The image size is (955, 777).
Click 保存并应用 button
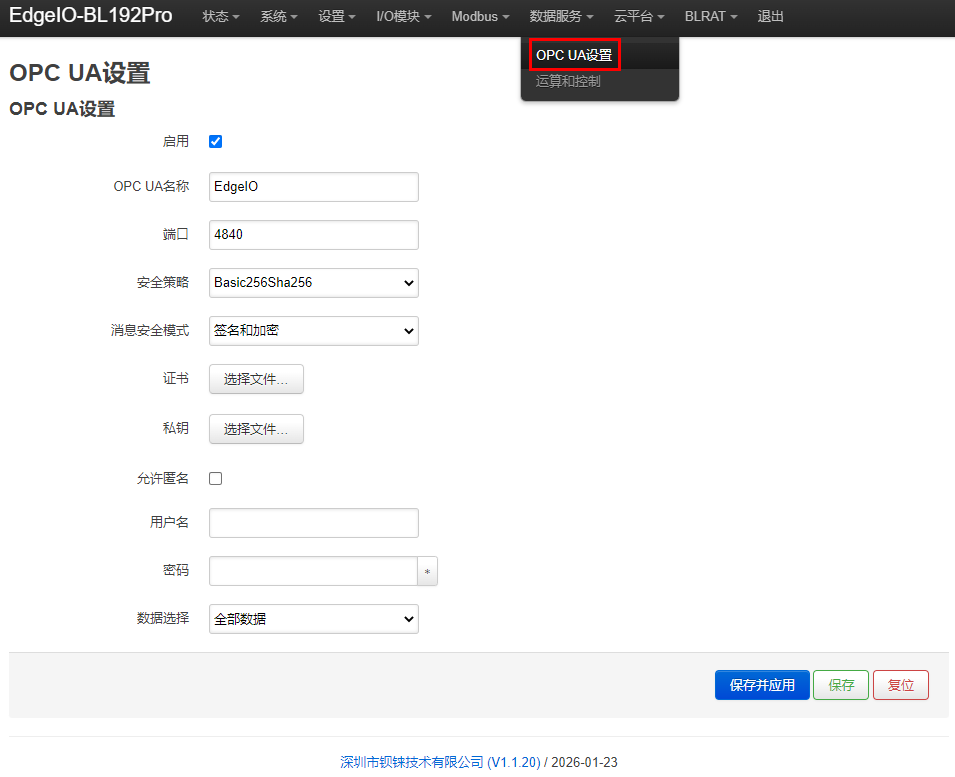762,685
